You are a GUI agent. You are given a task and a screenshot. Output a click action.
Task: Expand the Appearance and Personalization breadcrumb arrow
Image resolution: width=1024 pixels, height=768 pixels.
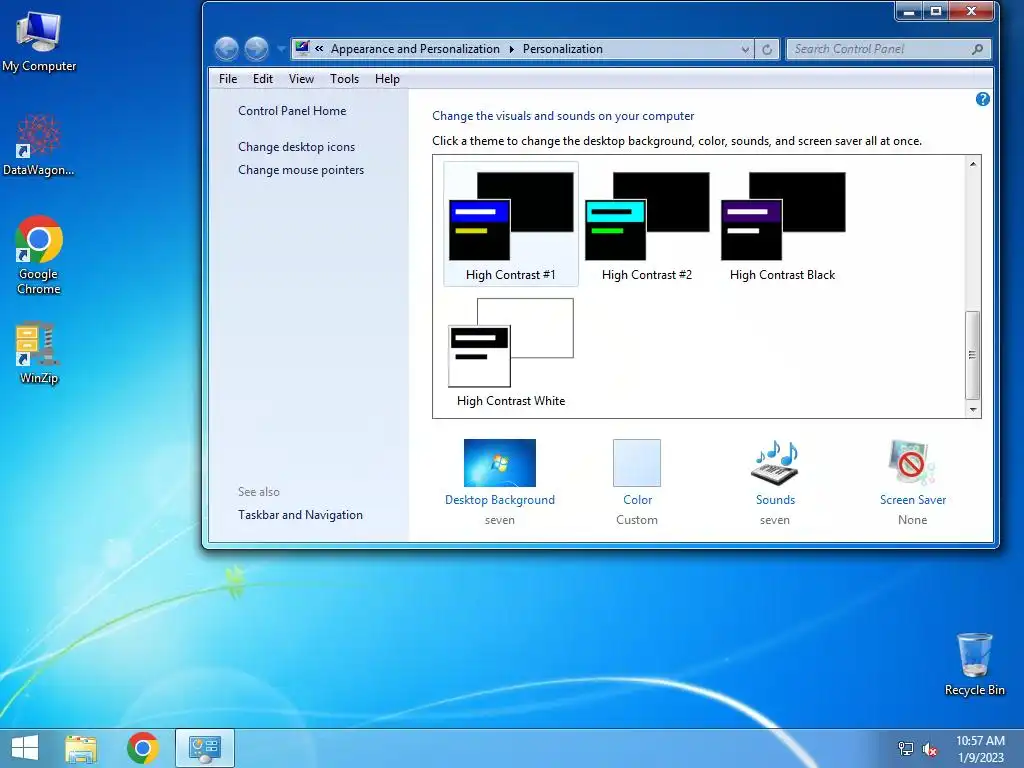point(511,49)
